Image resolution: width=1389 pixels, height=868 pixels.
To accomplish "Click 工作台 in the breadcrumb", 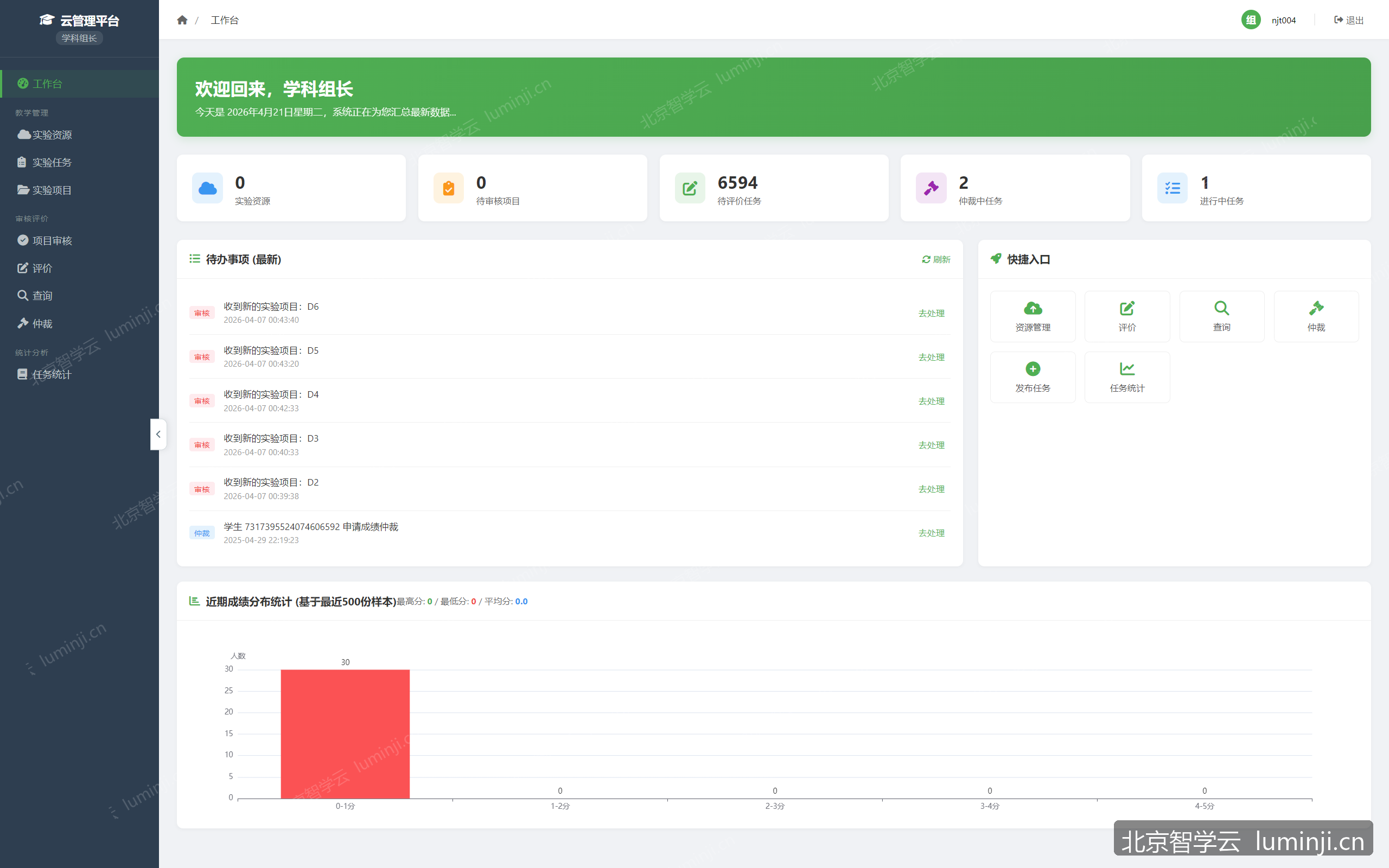I will (x=225, y=20).
